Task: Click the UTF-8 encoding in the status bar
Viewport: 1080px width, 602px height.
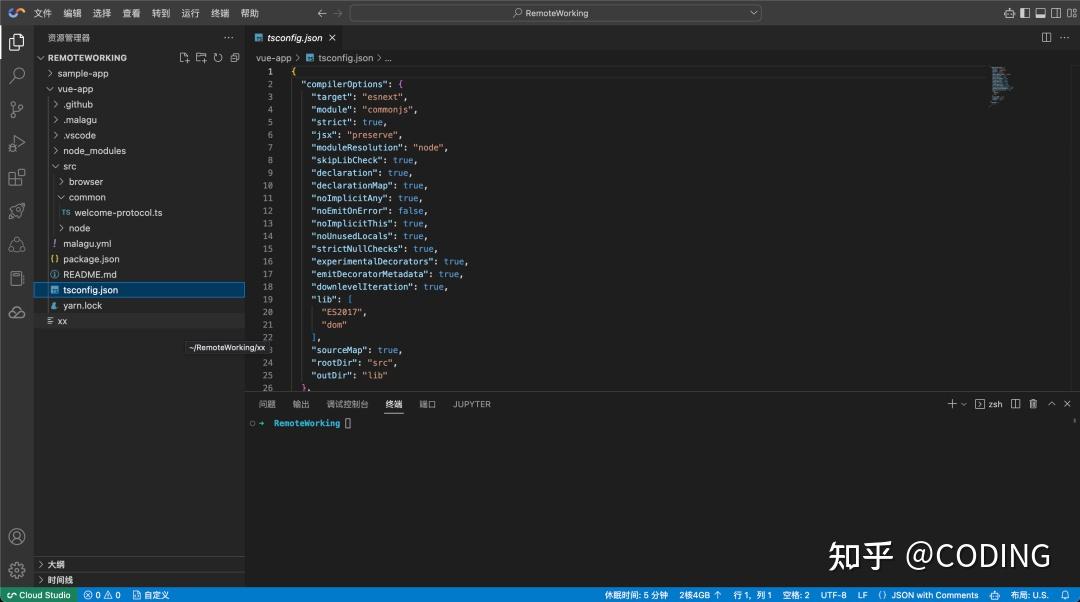Action: tap(835, 594)
